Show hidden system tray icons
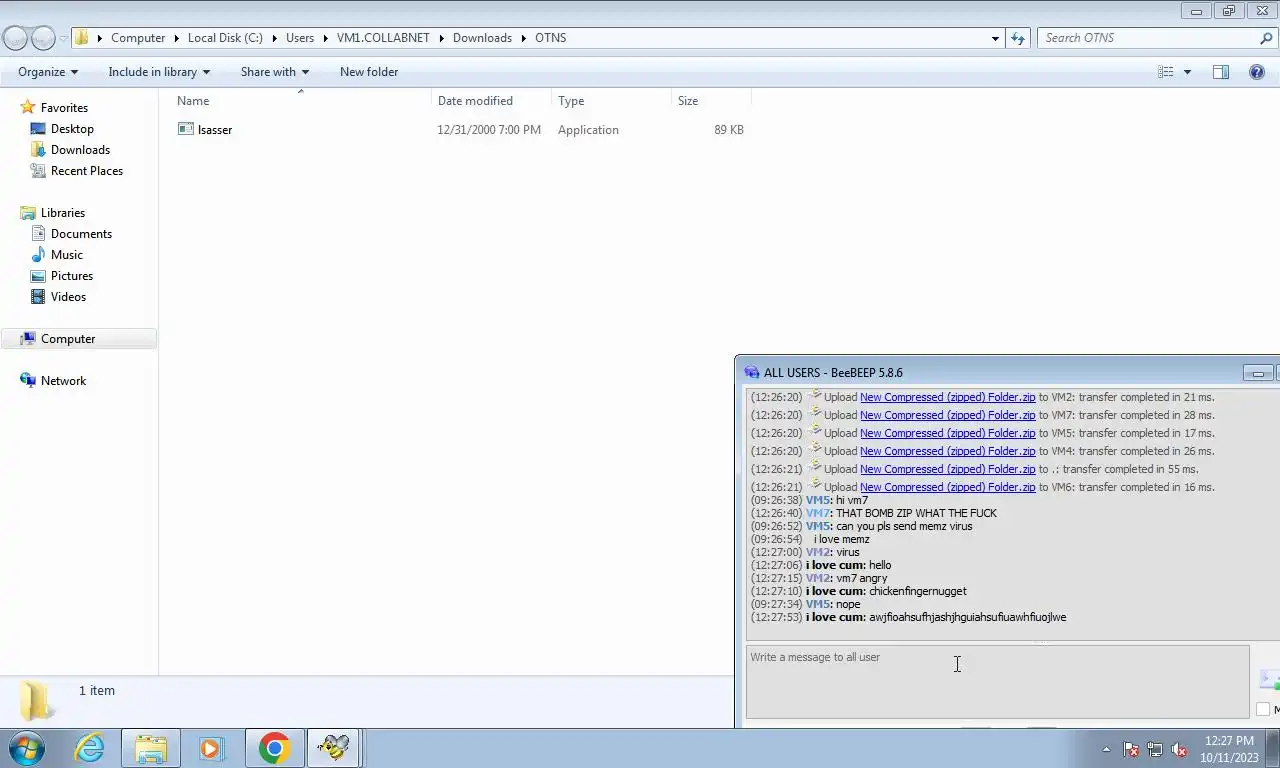The width and height of the screenshot is (1280, 768). coord(1106,749)
